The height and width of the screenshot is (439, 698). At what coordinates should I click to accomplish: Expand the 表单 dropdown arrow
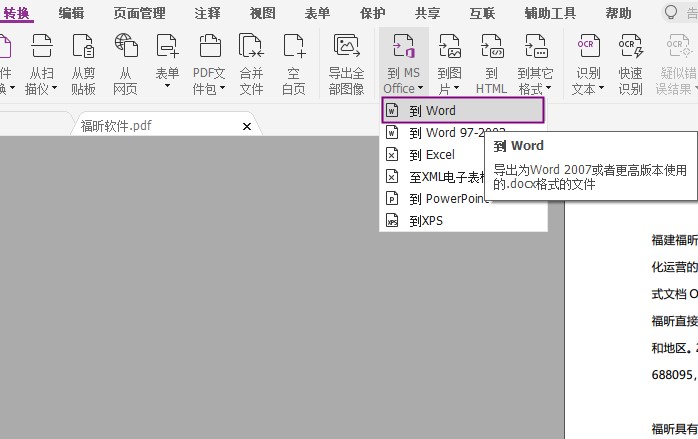click(x=167, y=85)
